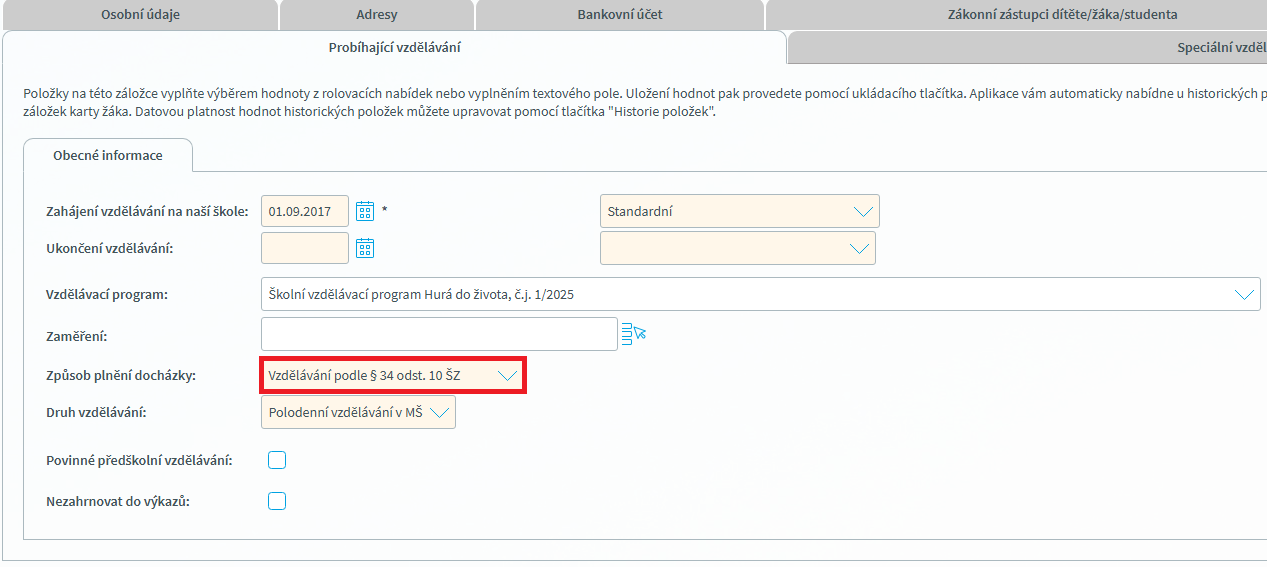This screenshot has width=1267, height=567.
Task: Open calendar for Zahájení vzdělávání date
Action: pos(365,211)
